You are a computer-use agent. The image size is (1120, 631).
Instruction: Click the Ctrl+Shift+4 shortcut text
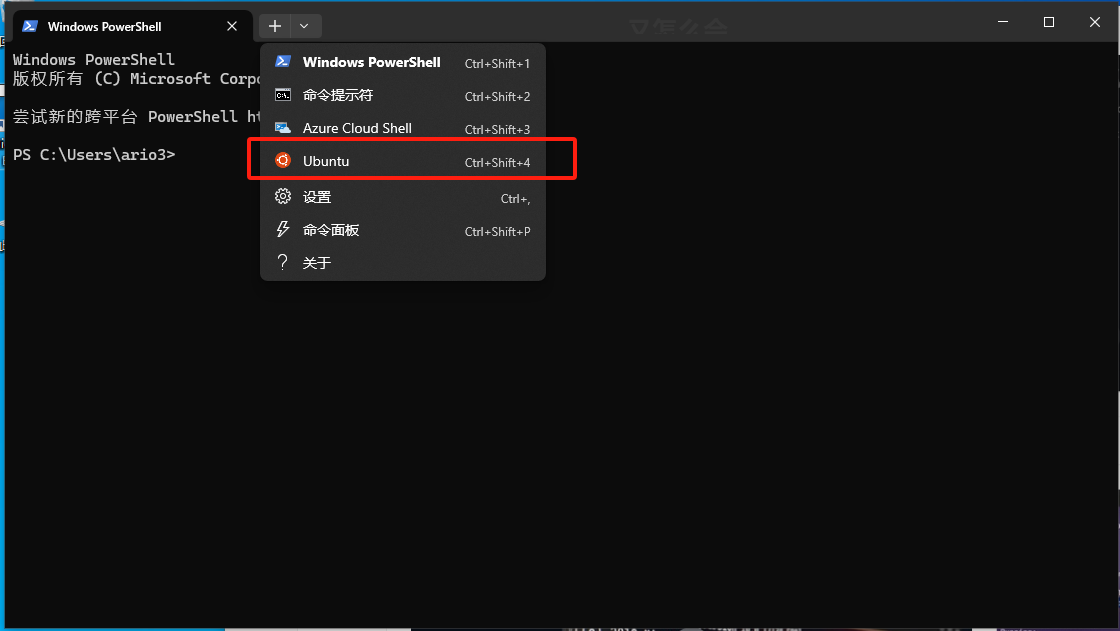coord(497,163)
